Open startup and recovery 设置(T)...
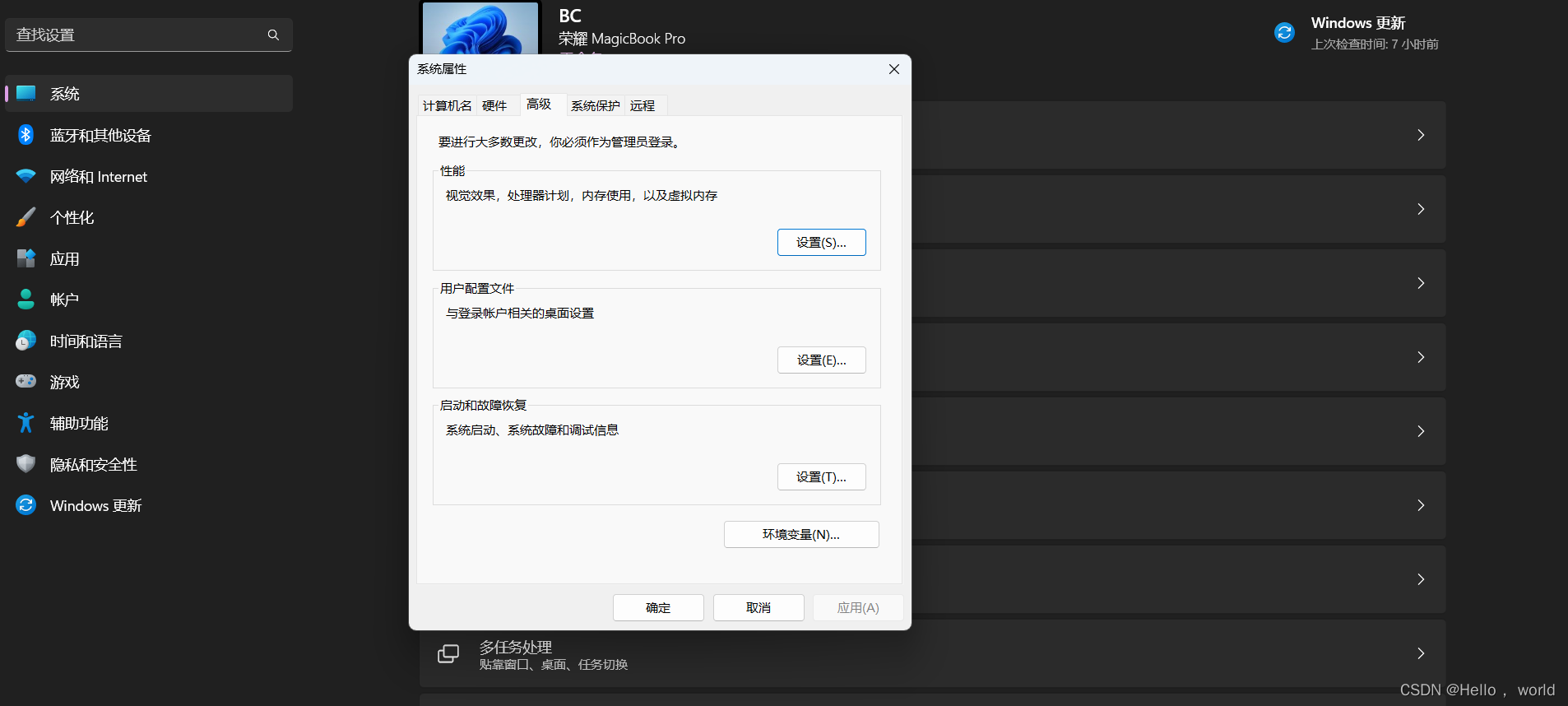 click(822, 477)
